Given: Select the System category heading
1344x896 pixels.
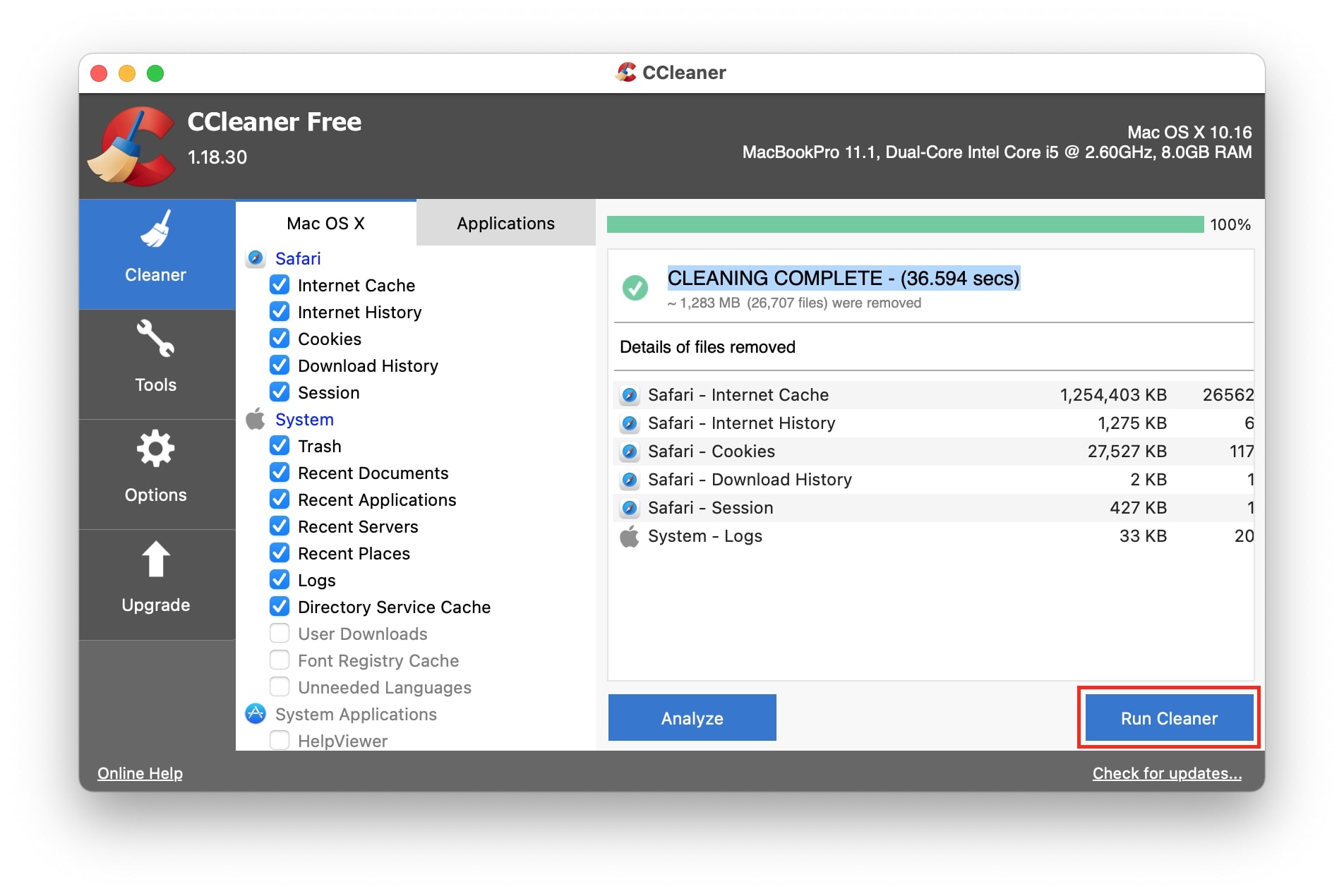Looking at the screenshot, I should [x=304, y=419].
